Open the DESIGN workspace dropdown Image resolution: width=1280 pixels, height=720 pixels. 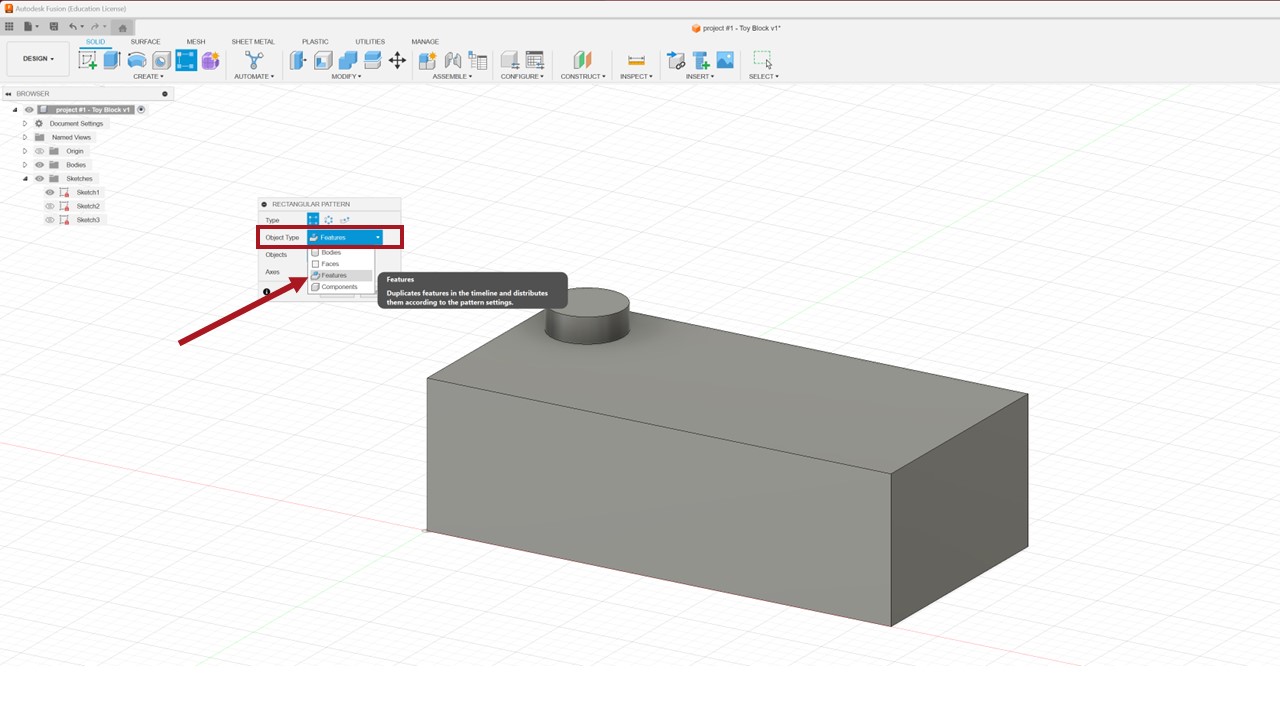tap(38, 59)
